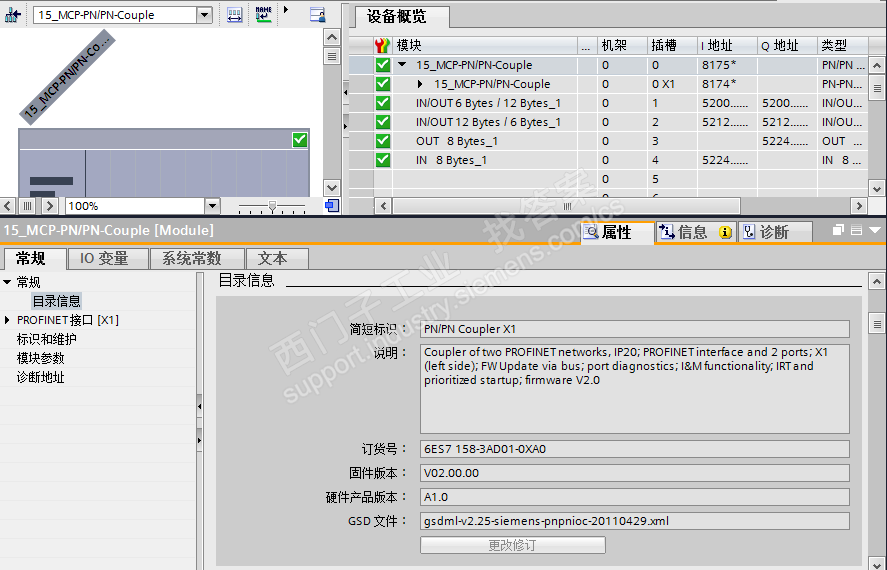
Task: Click the float inspector window icon
Action: (838, 230)
